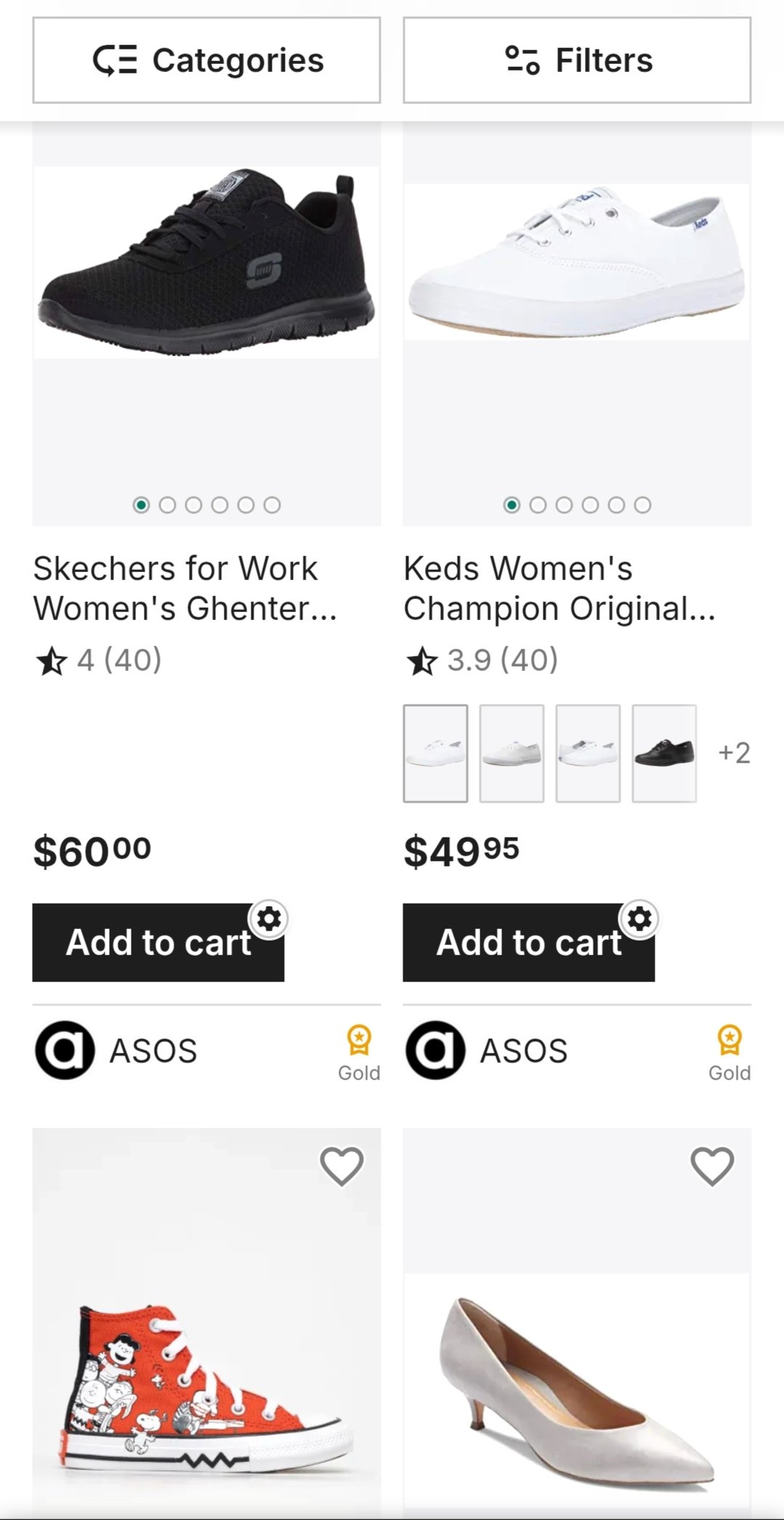Click the Keds star rating

click(481, 660)
